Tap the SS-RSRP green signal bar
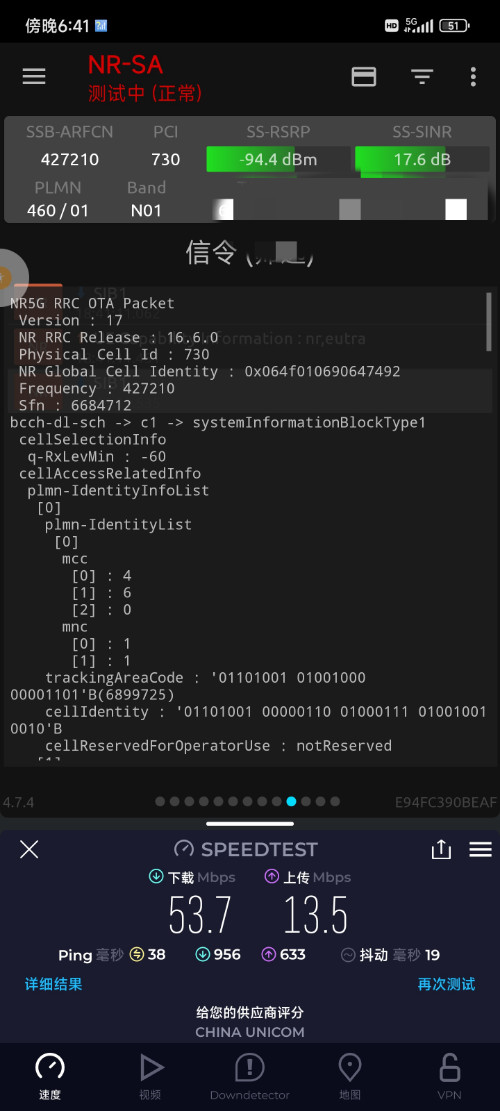Viewport: 500px width, 1111px height. coord(278,159)
